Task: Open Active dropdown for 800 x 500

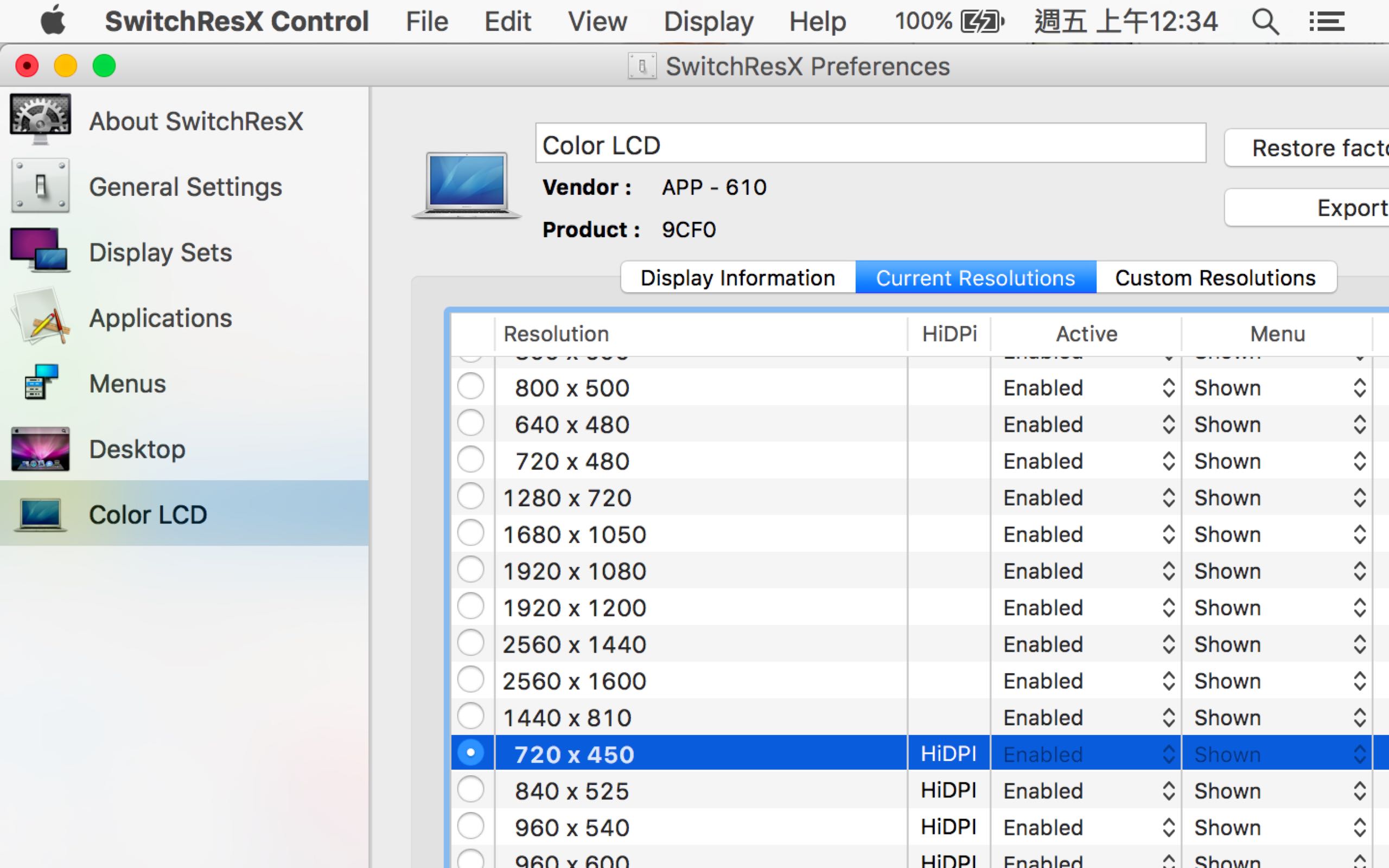Action: tap(1086, 388)
